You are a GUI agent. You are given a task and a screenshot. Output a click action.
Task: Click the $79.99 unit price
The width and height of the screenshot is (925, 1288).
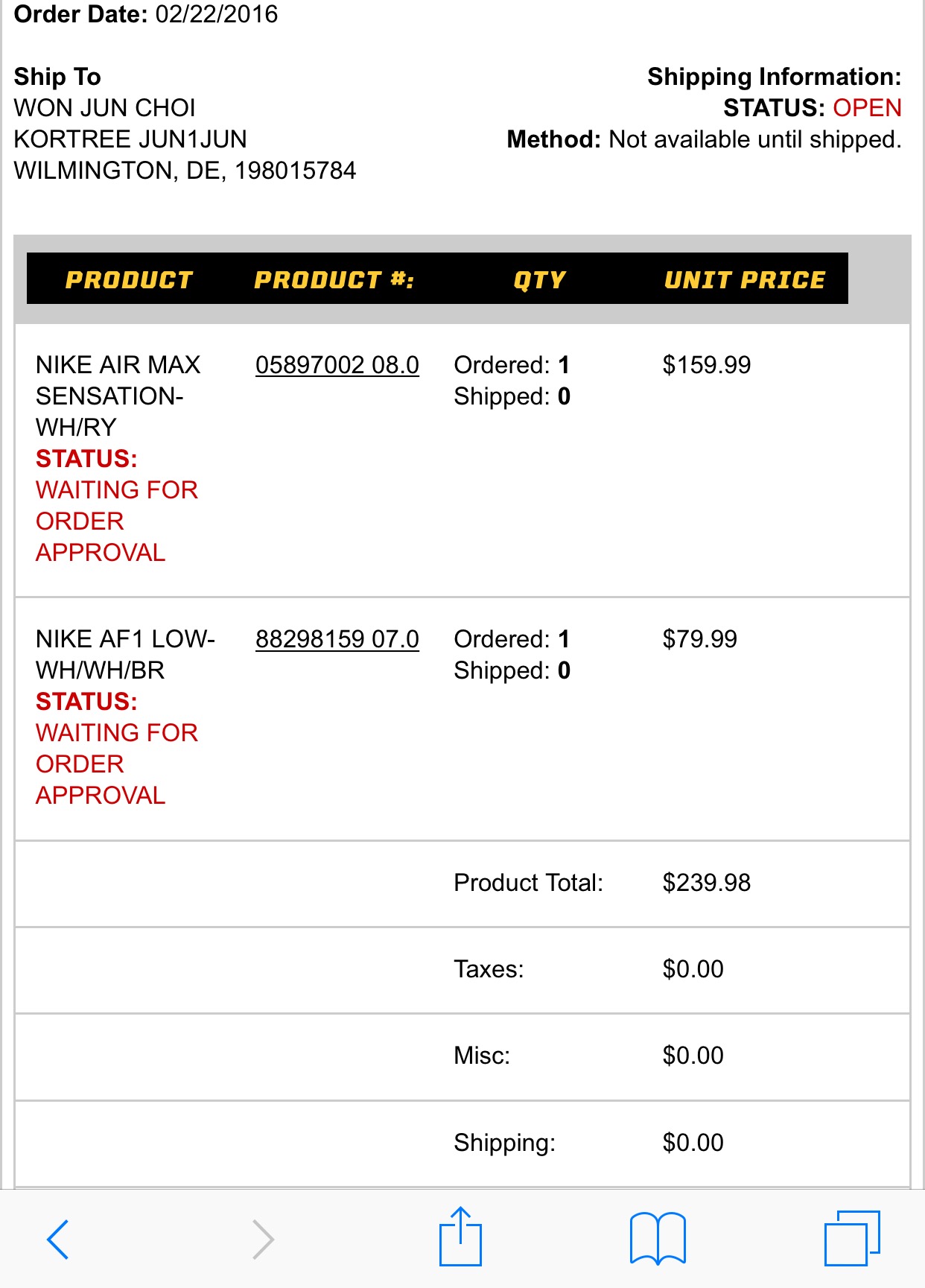(x=699, y=639)
